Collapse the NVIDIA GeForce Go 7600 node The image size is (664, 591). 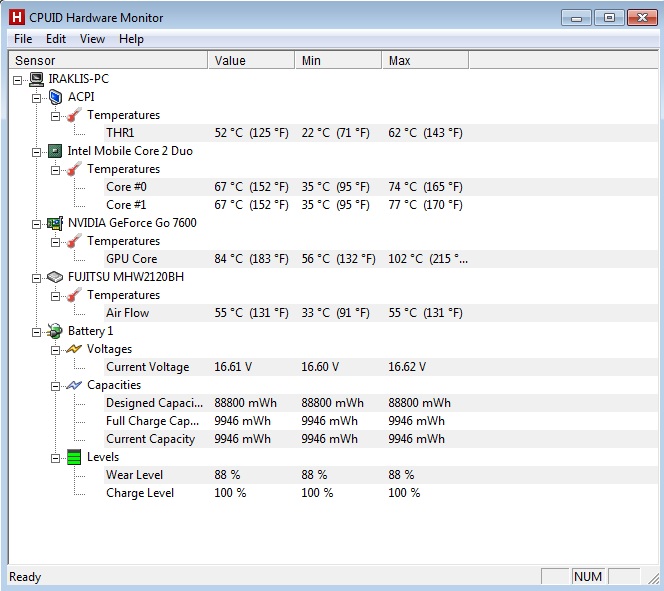pos(37,223)
